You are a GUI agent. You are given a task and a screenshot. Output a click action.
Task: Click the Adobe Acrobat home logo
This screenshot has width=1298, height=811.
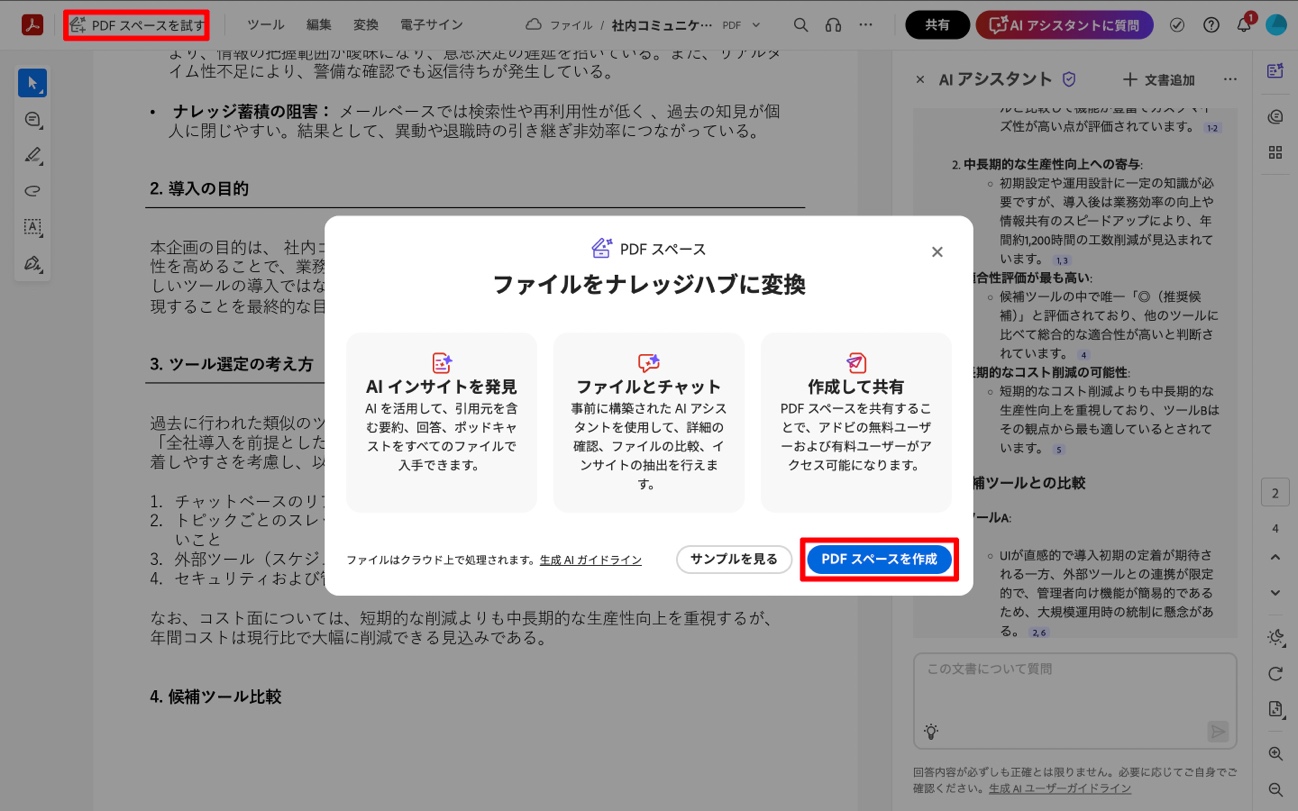[x=32, y=25]
